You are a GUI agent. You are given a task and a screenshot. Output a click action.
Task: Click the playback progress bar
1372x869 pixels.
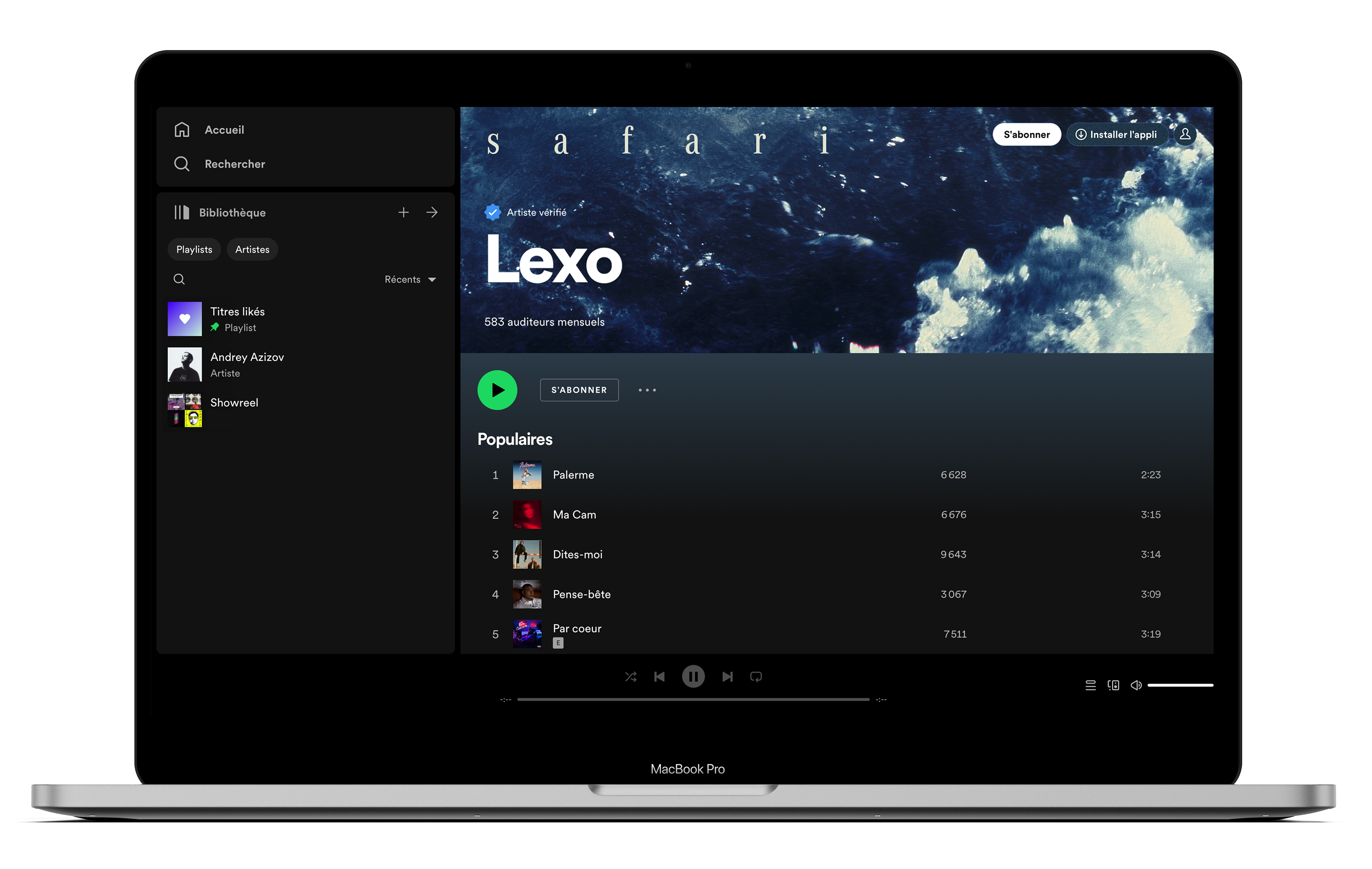pyautogui.click(x=694, y=699)
